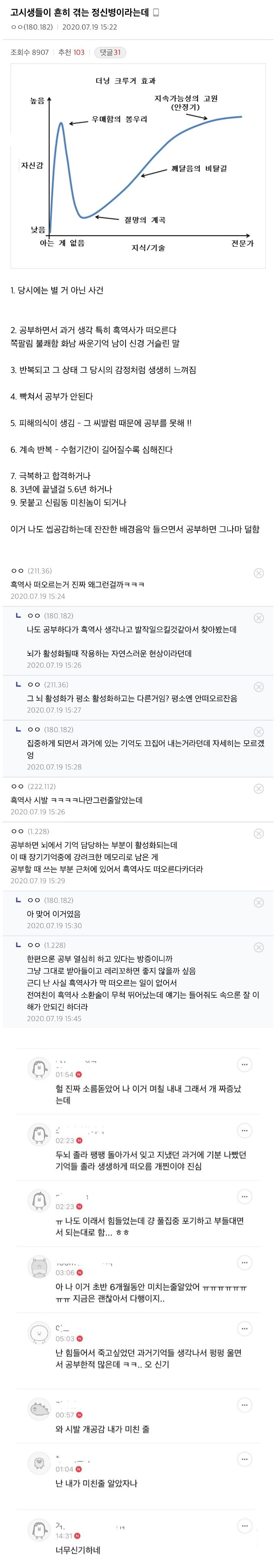Image resolution: width=277 pixels, height=1568 pixels.
Task: Delete the reply starting '집중하게 되면서'
Action: point(258,731)
